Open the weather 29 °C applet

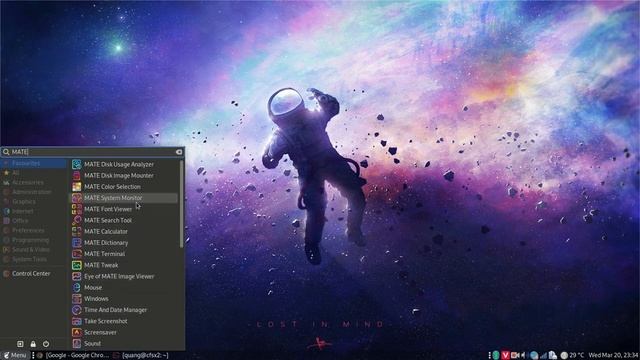[x=573, y=356]
